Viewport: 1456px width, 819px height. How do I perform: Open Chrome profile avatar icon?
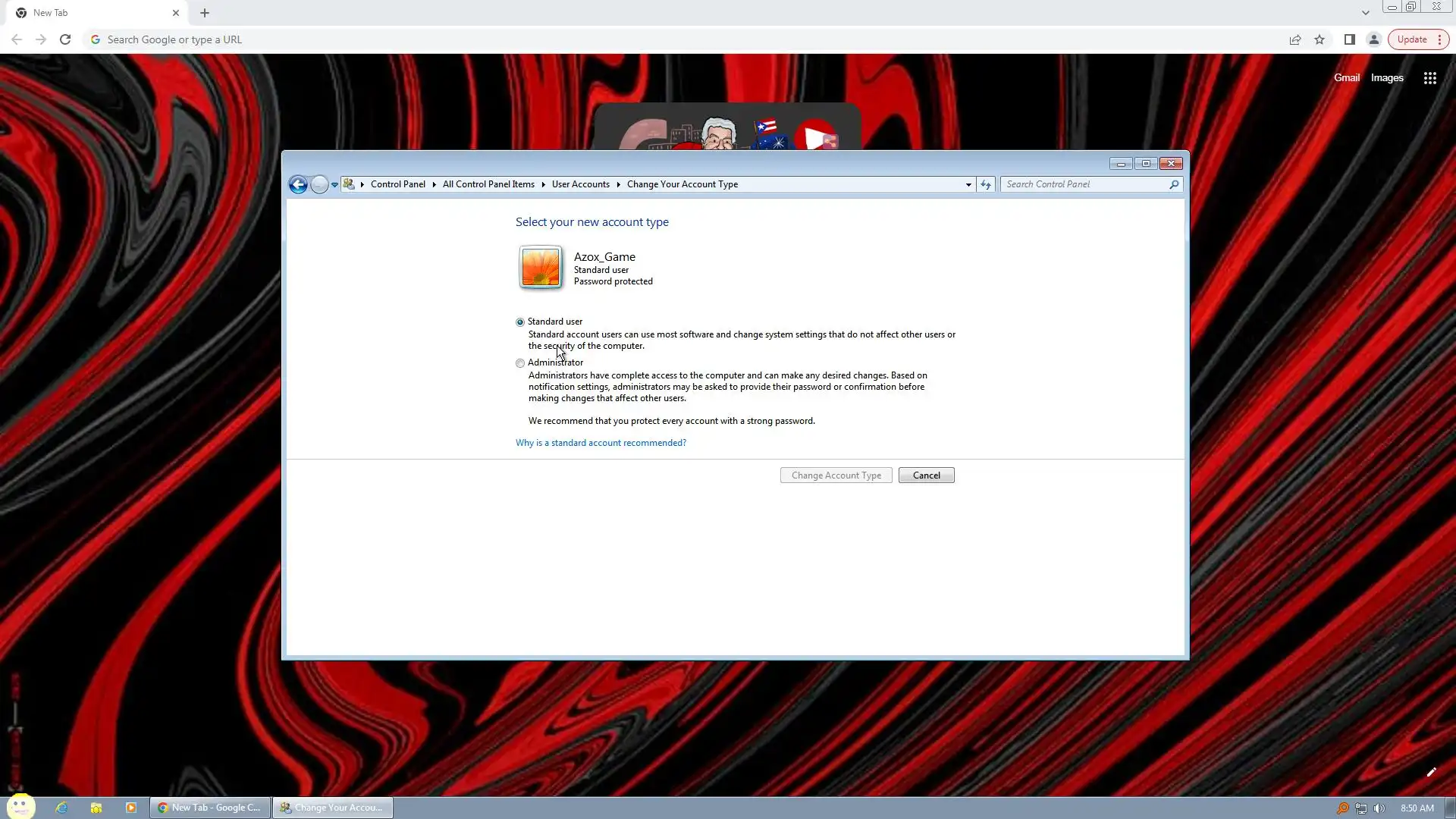click(x=1373, y=39)
